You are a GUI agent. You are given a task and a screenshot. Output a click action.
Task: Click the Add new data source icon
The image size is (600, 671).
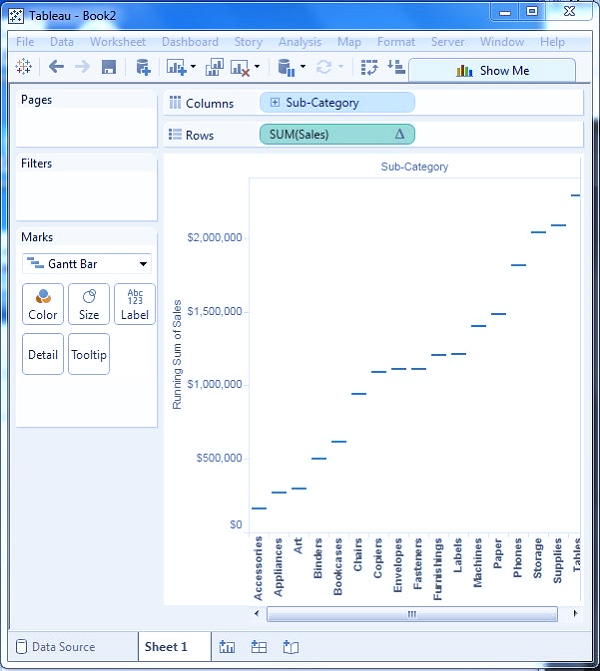pos(143,67)
